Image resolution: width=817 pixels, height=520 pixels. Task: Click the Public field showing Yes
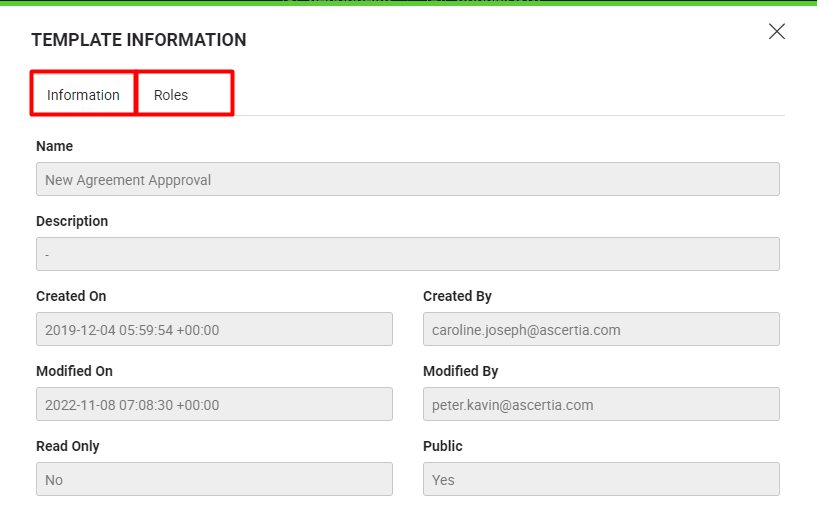[x=600, y=479]
